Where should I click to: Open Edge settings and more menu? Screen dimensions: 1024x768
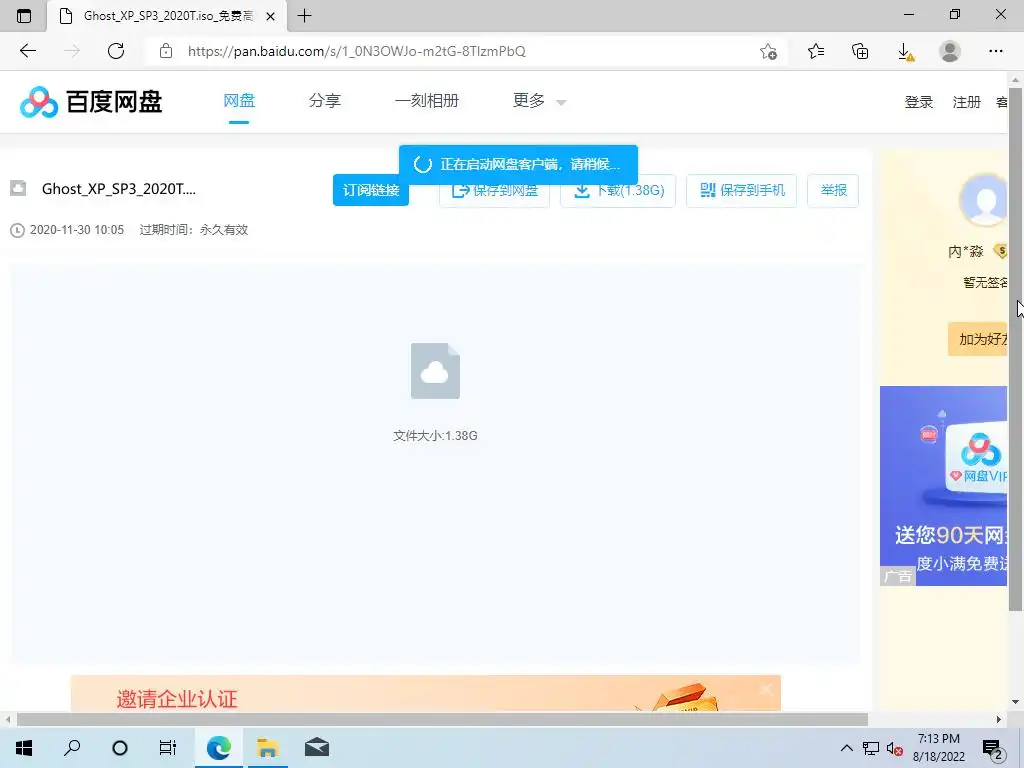point(995,51)
